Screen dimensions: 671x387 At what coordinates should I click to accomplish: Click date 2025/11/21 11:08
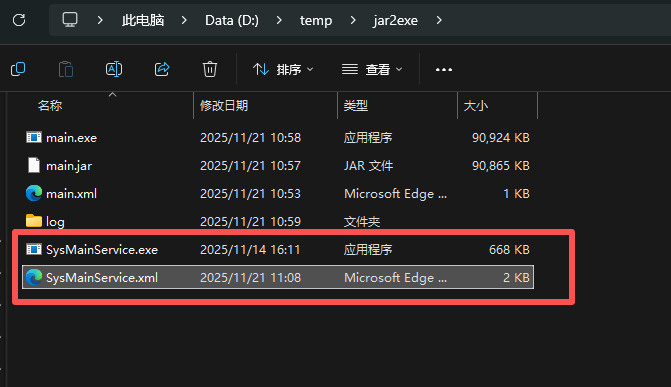coord(250,278)
